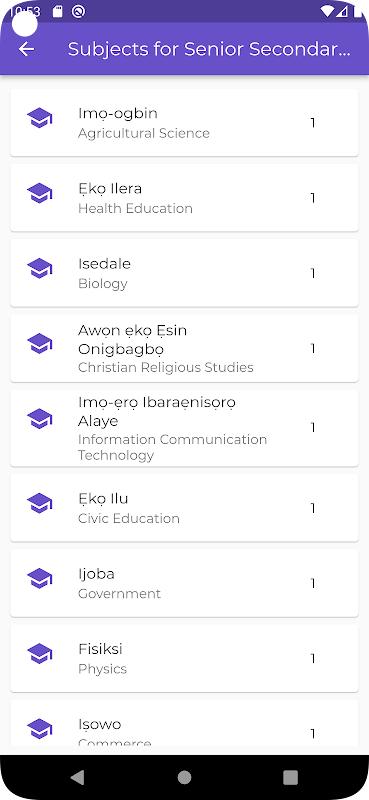Click graduation cap icon beside Agricultural Science

(40, 118)
